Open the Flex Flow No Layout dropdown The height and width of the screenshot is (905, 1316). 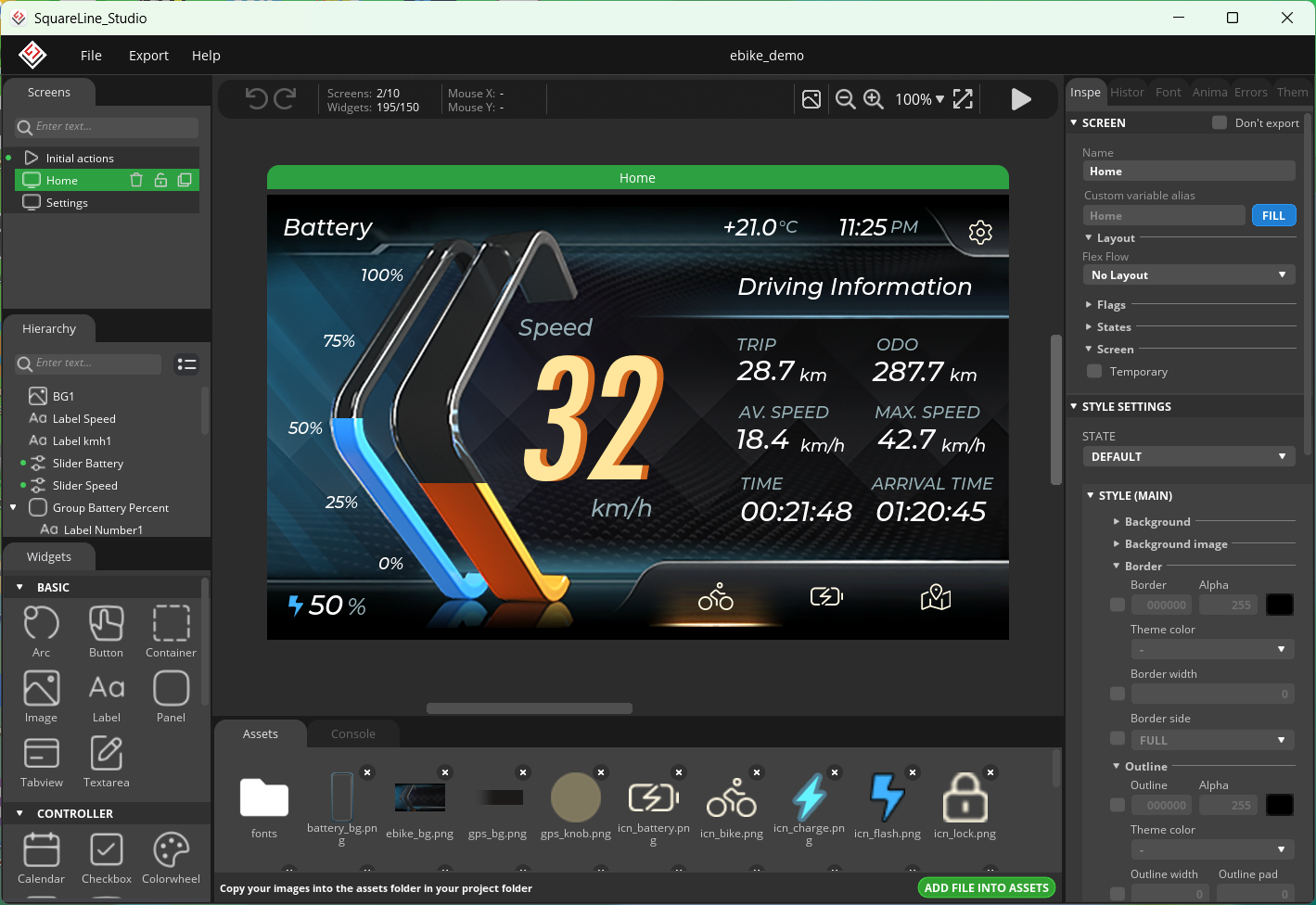click(1188, 275)
